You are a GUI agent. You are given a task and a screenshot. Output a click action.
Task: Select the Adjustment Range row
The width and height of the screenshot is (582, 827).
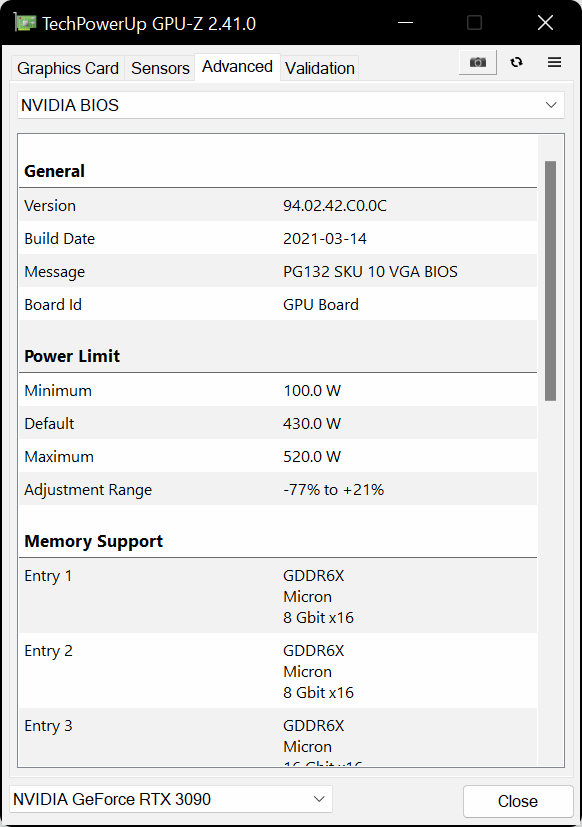click(x=278, y=489)
